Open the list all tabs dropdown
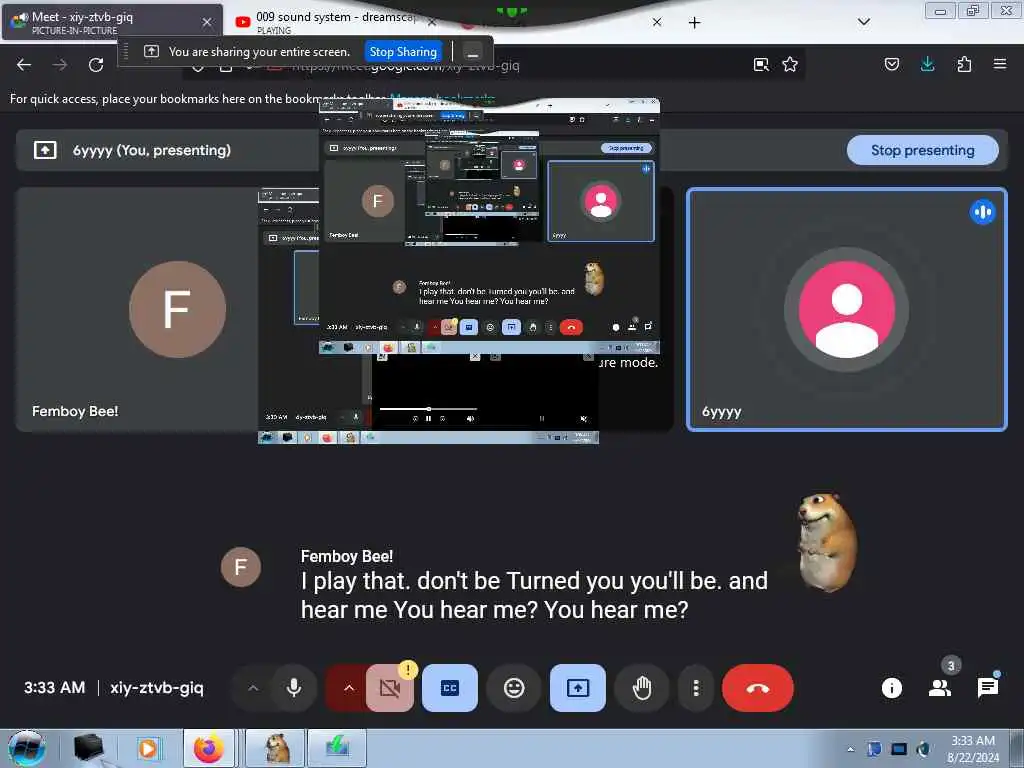 tap(864, 22)
